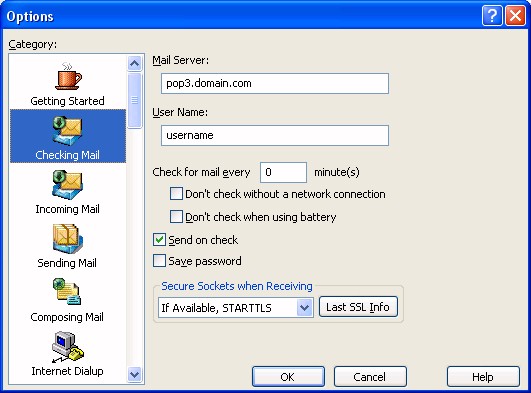The image size is (531, 393).
Task: Click the category list scroll up arrow
Action: click(135, 63)
